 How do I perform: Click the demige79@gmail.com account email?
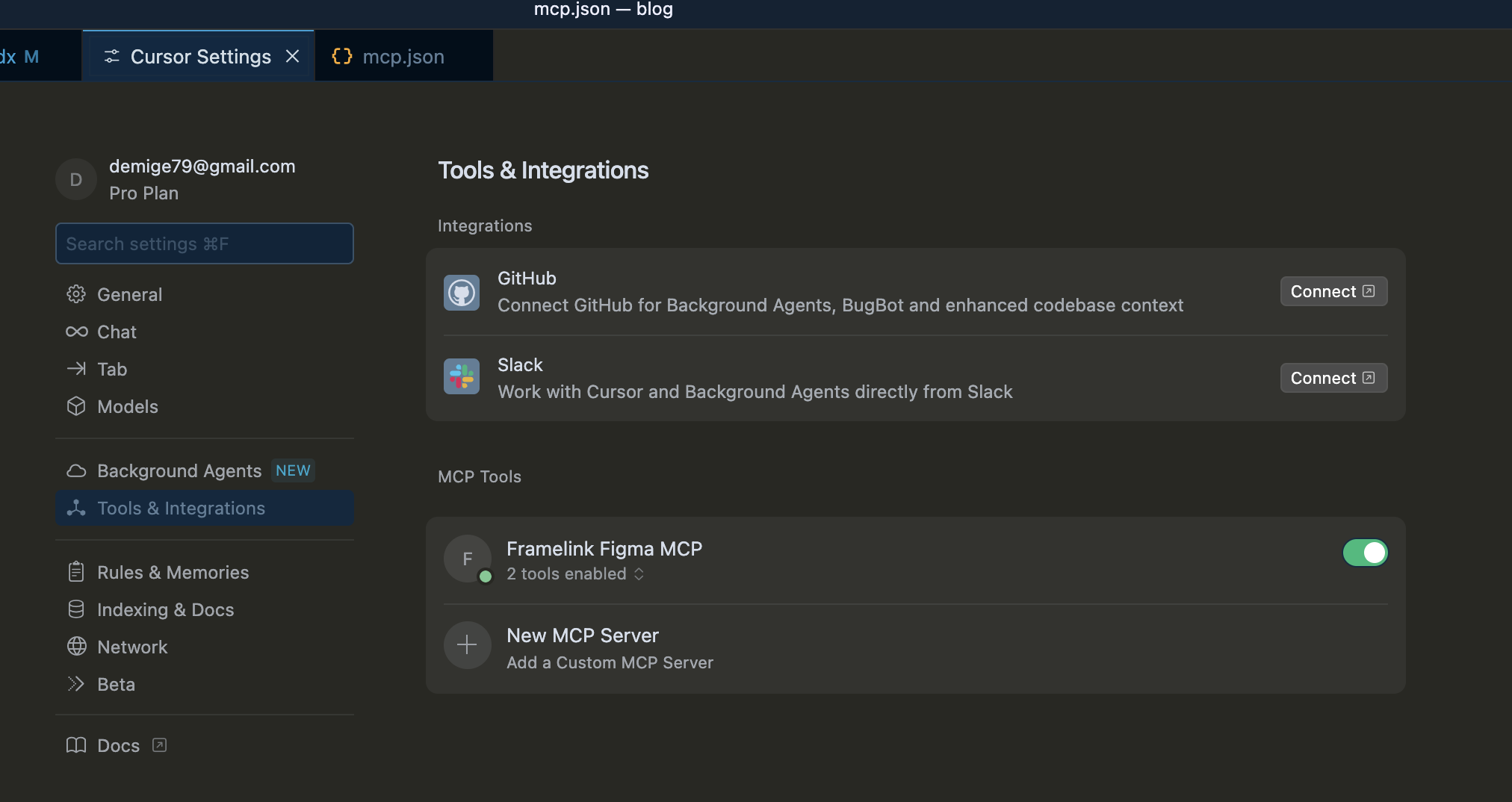click(x=202, y=166)
